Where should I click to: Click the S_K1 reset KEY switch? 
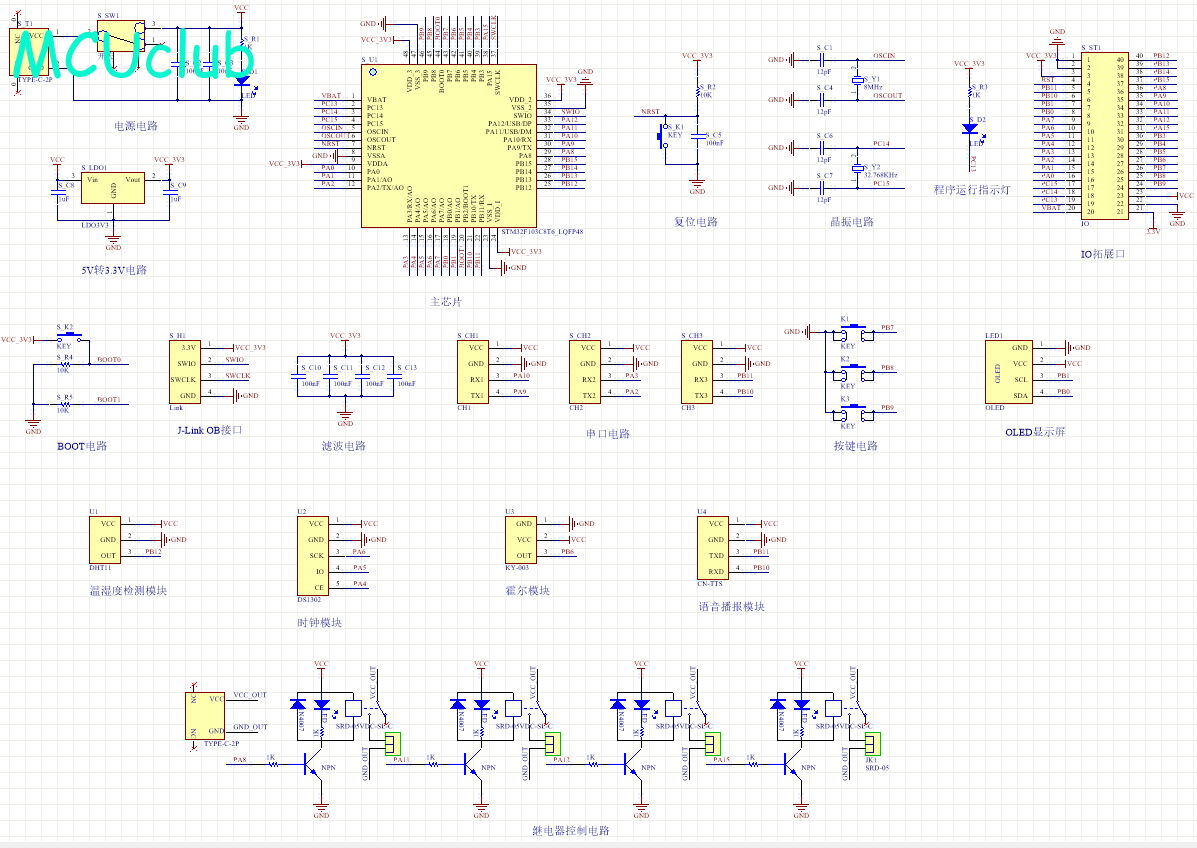[x=663, y=136]
